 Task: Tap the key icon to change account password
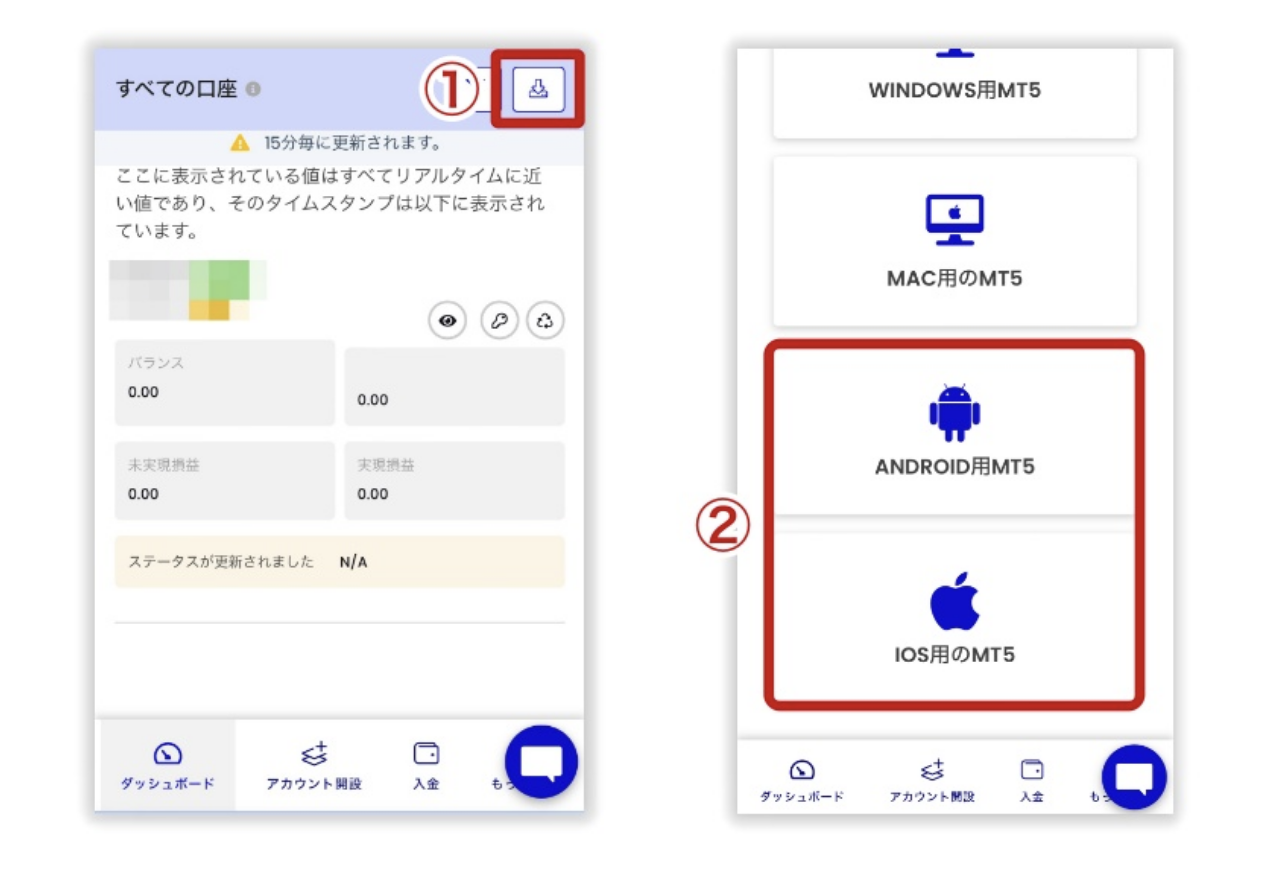[498, 321]
